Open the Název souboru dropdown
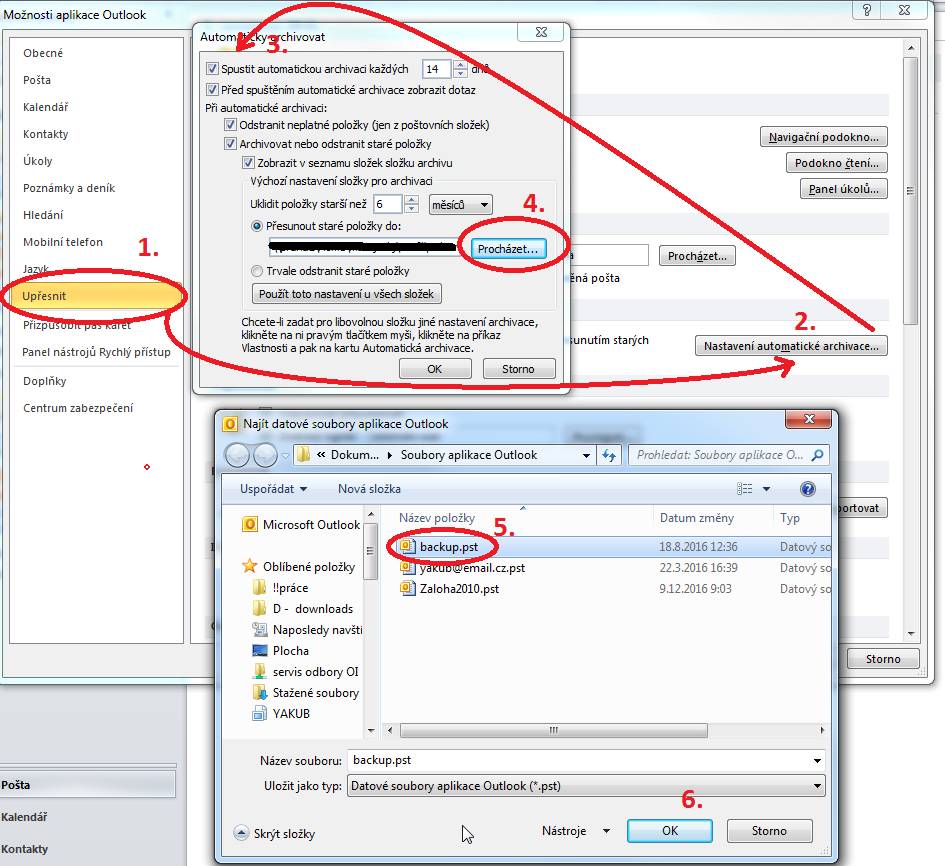Viewport: 945px width, 866px height. [817, 761]
